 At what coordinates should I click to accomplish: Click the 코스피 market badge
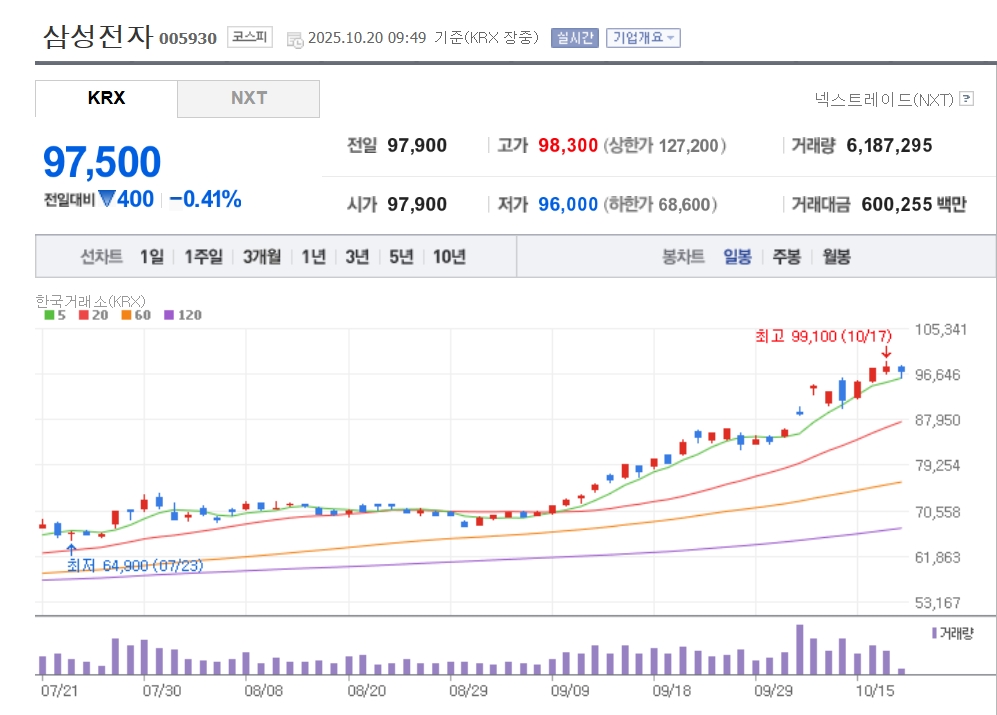click(249, 38)
